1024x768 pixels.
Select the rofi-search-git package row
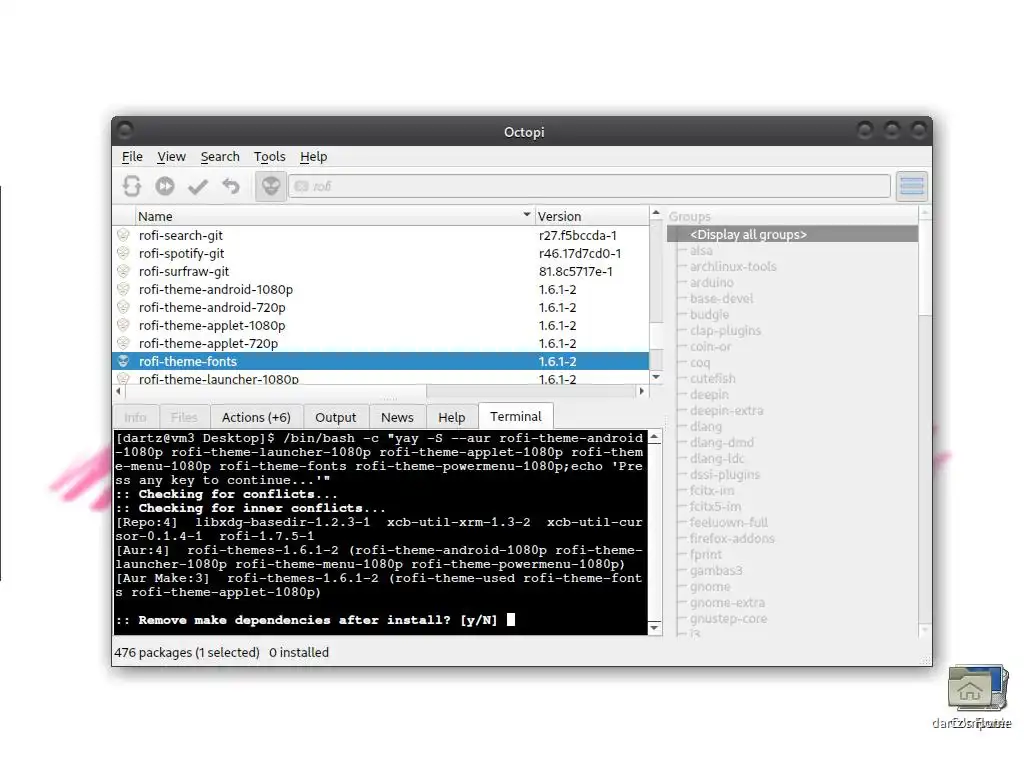pos(381,235)
